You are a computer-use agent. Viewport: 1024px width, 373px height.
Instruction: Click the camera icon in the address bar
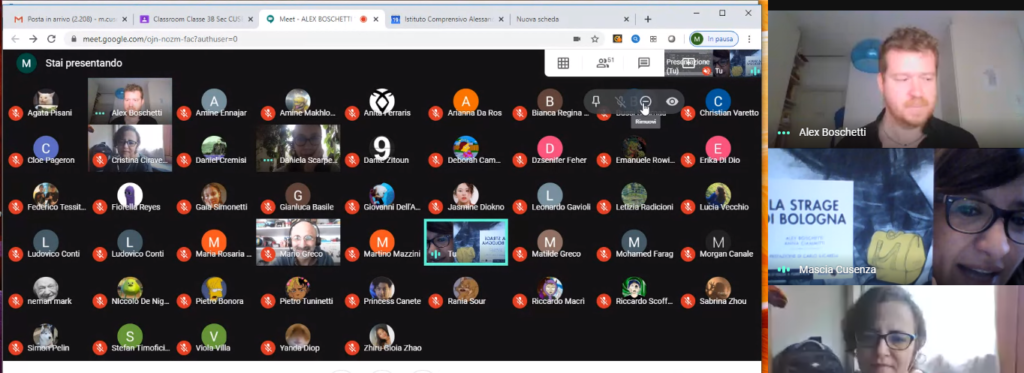pos(577,39)
